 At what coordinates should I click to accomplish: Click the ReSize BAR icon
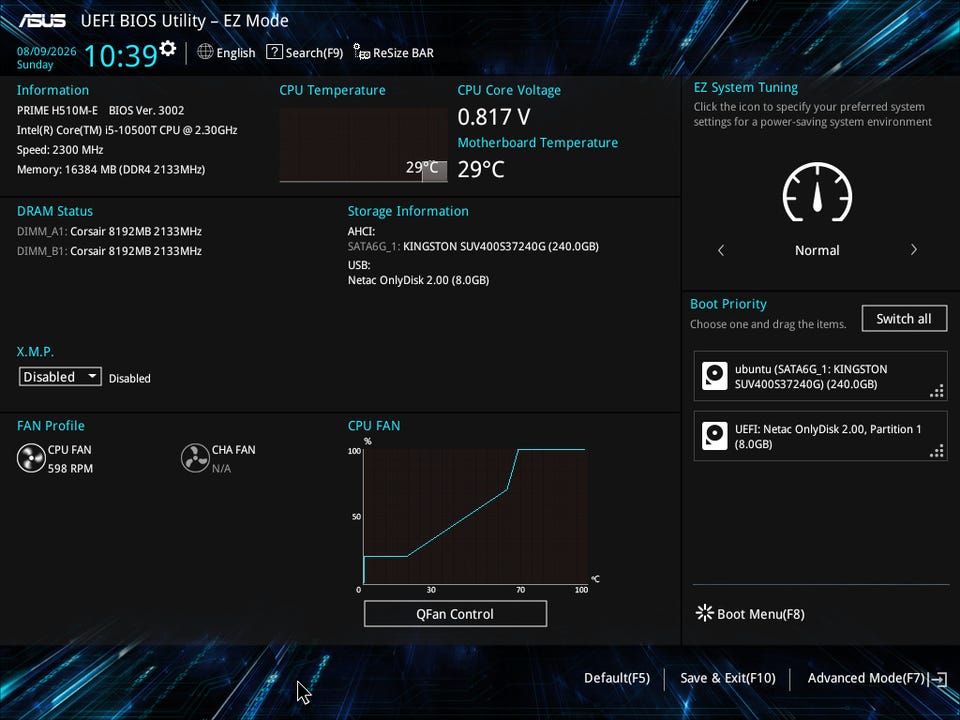pos(361,52)
